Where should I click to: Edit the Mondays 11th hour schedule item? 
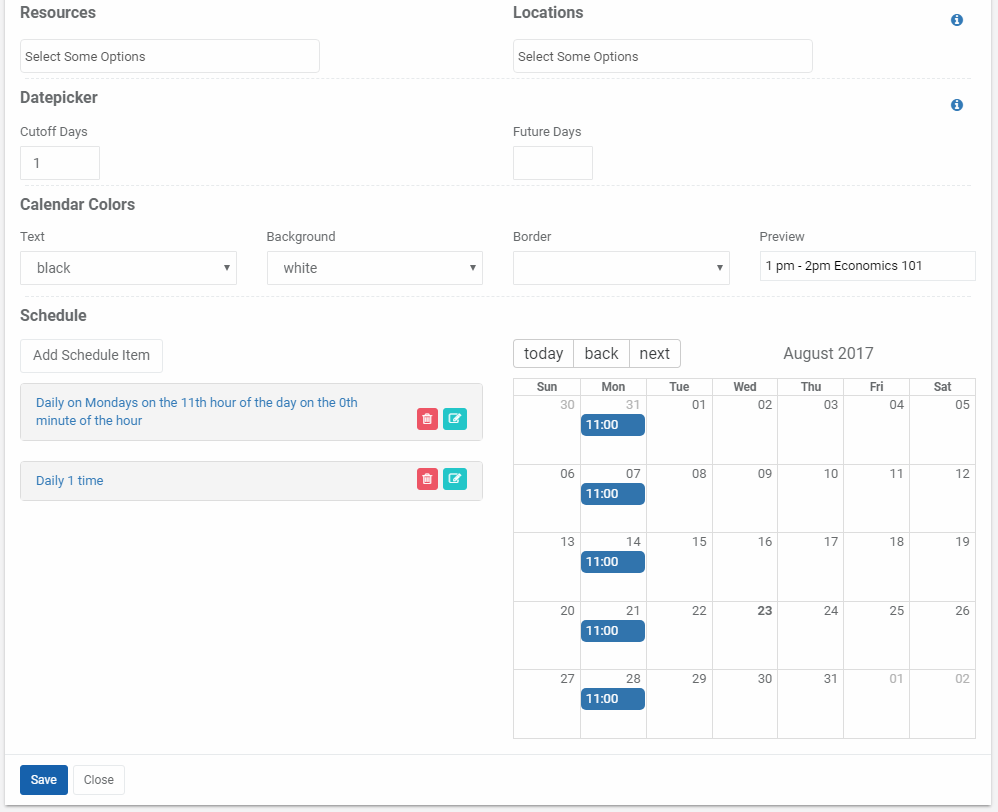[x=454, y=419]
